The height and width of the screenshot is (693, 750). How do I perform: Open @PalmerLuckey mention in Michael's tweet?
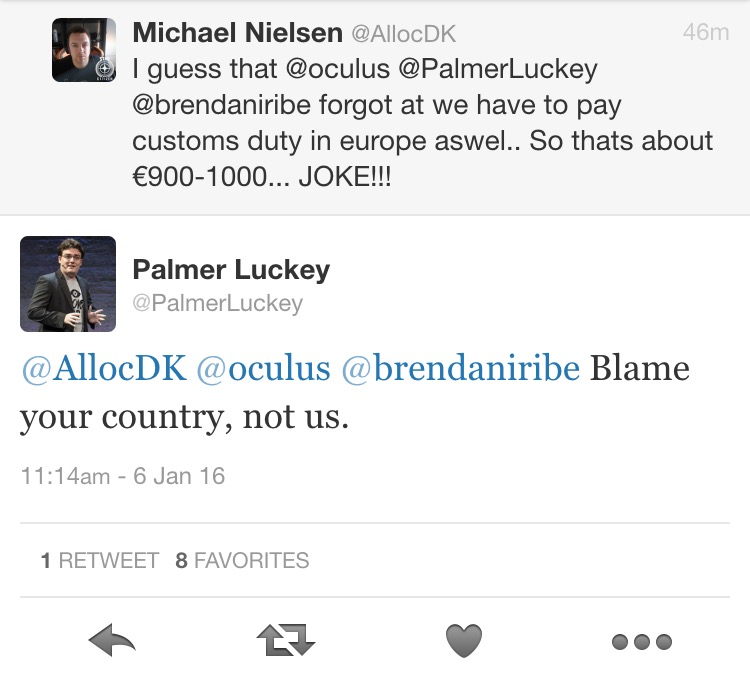pos(498,70)
